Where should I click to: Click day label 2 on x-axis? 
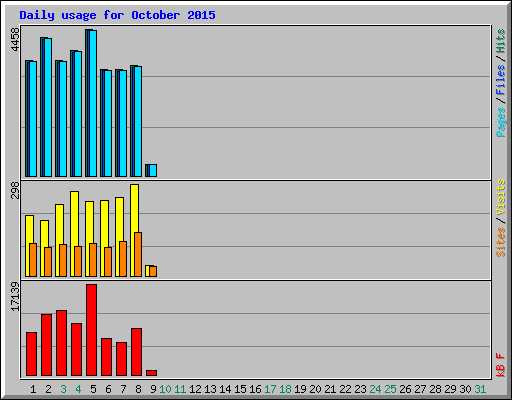tap(48, 389)
